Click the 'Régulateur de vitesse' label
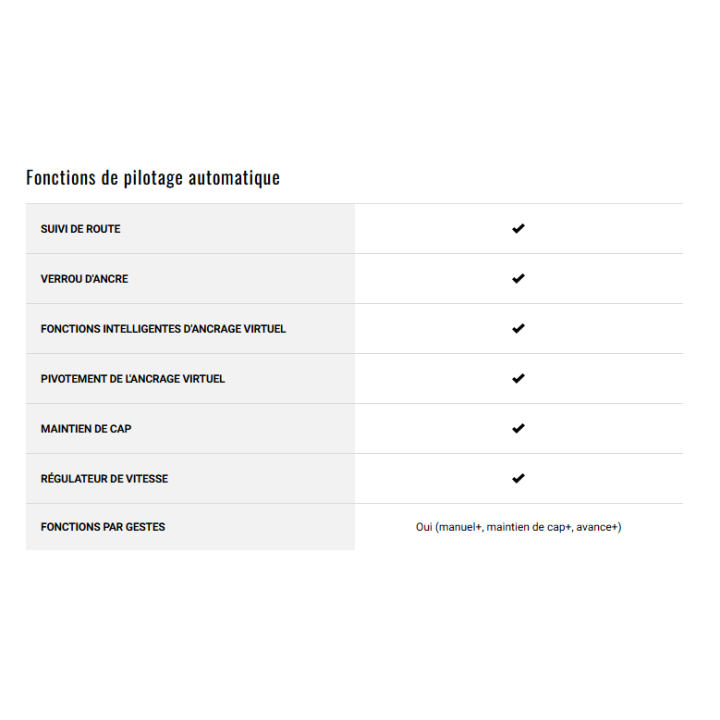The height and width of the screenshot is (720, 720). point(104,479)
